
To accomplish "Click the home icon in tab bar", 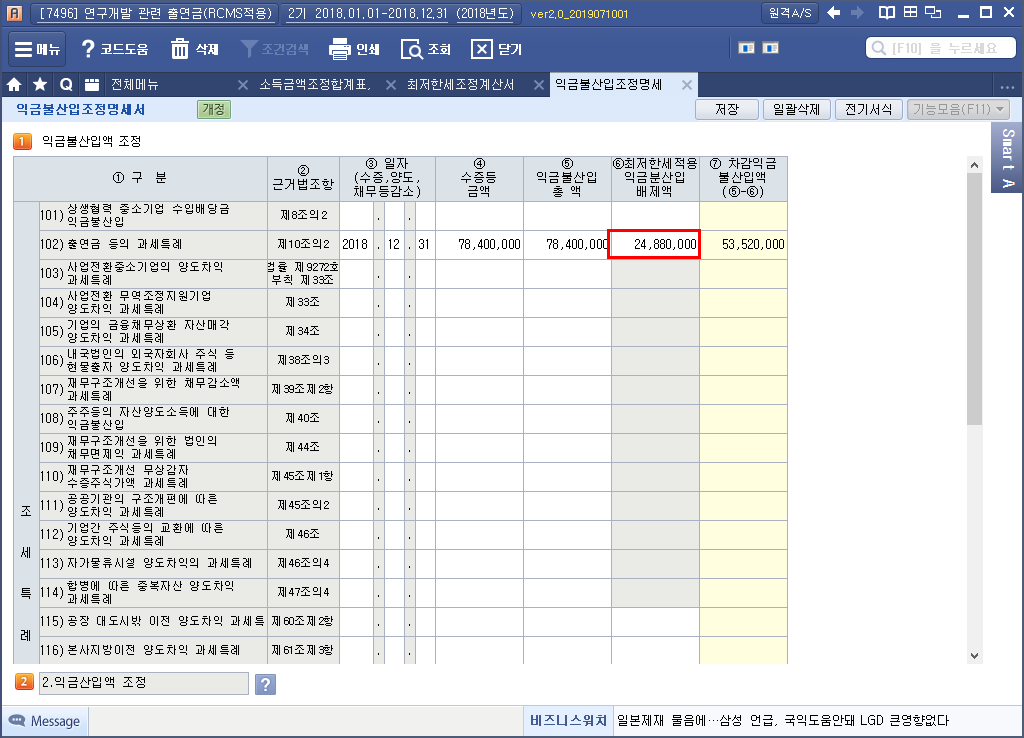I will [14, 84].
